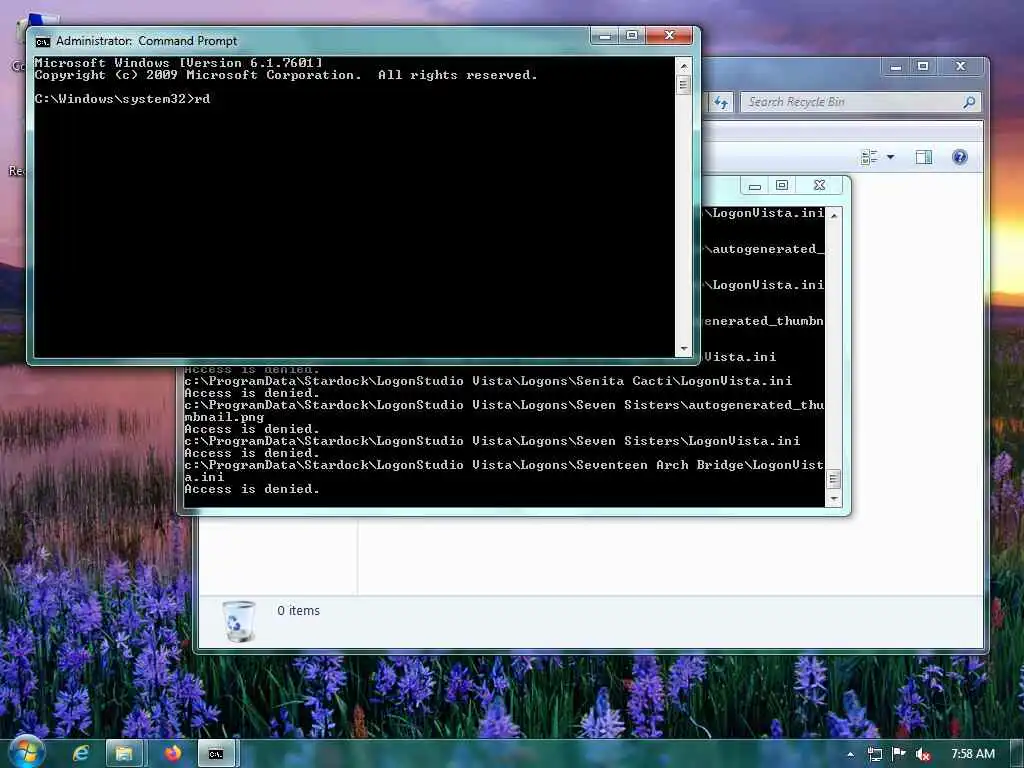
Task: Close the Recycle Bin window
Action: (961, 66)
